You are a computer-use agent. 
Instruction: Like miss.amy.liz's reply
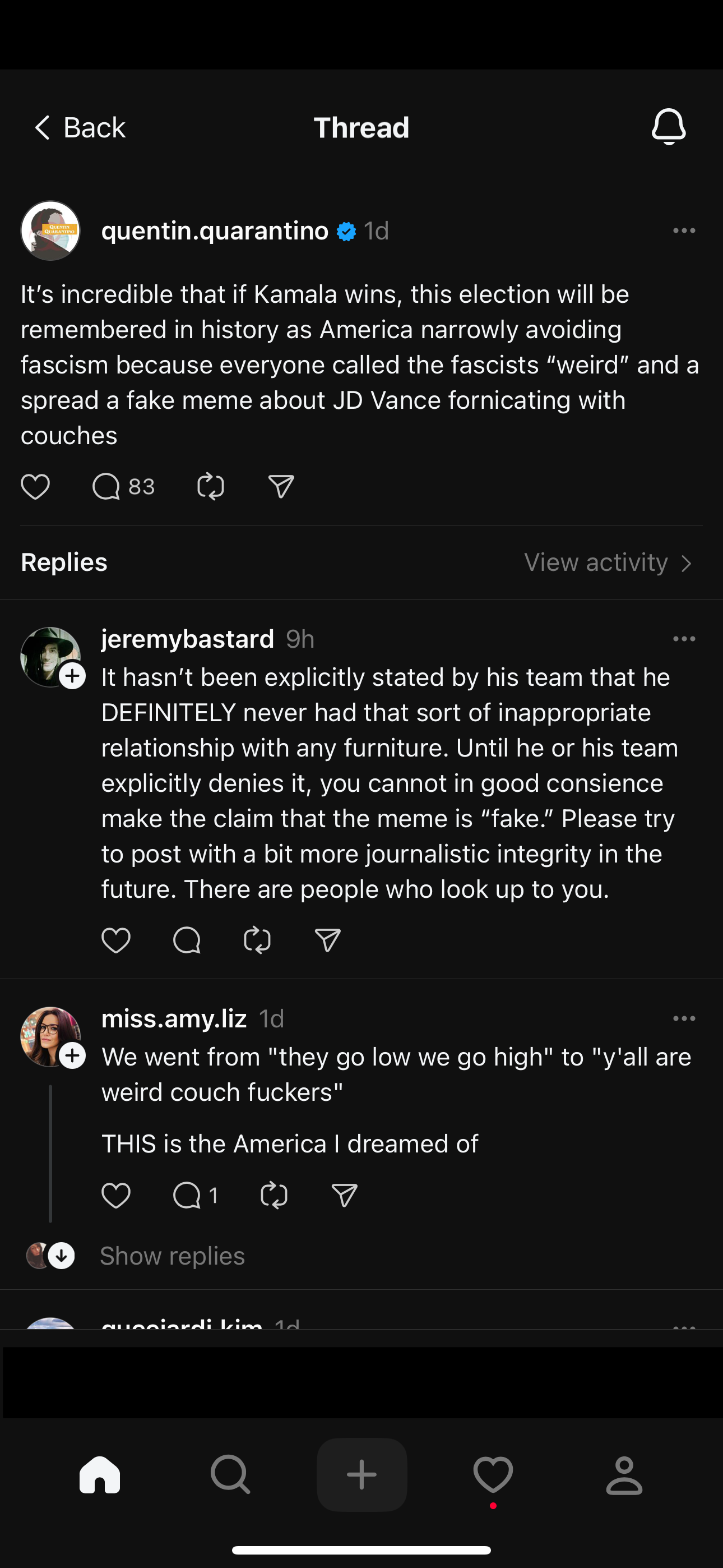115,1195
